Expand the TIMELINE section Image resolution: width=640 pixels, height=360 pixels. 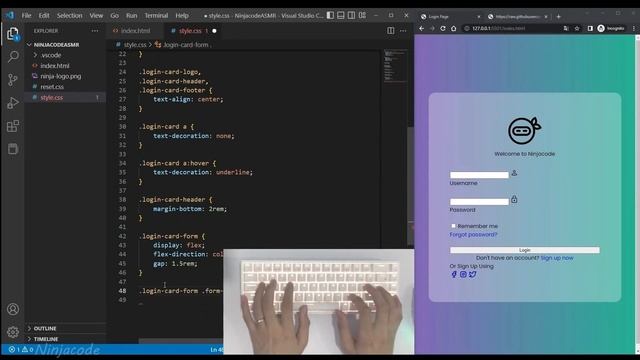click(42, 339)
